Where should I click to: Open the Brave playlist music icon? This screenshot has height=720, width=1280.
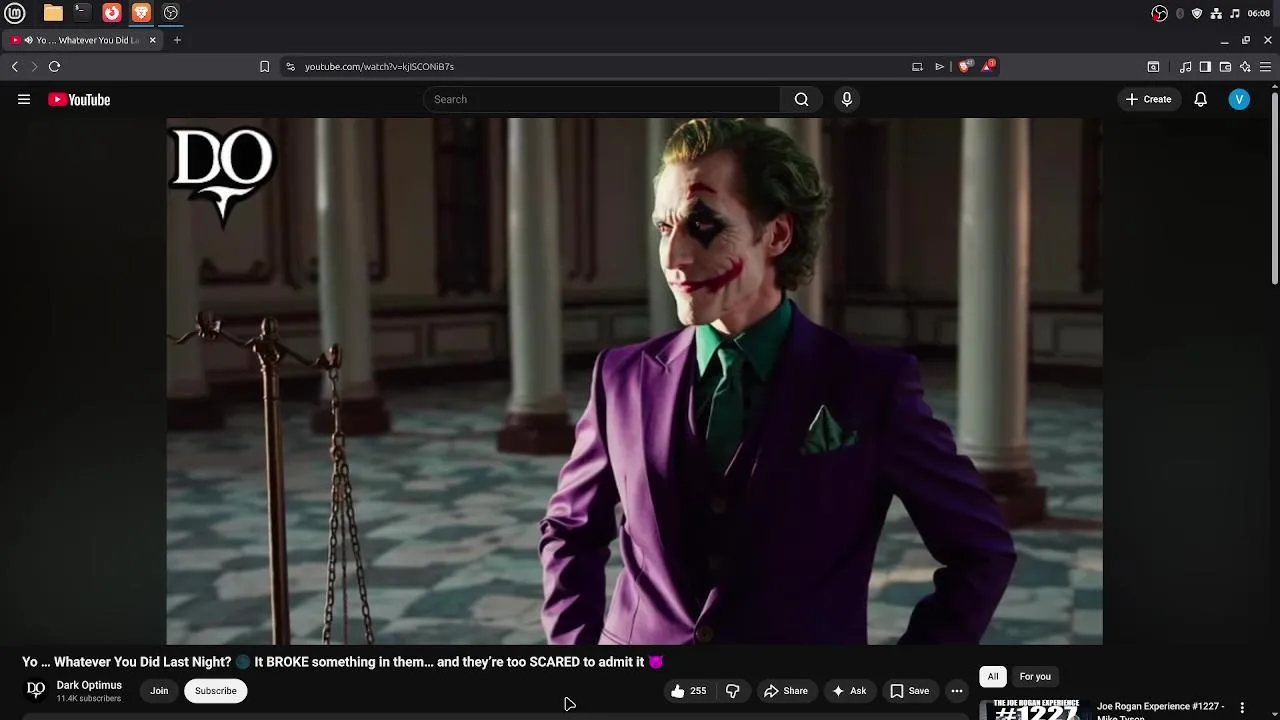pos(1185,67)
